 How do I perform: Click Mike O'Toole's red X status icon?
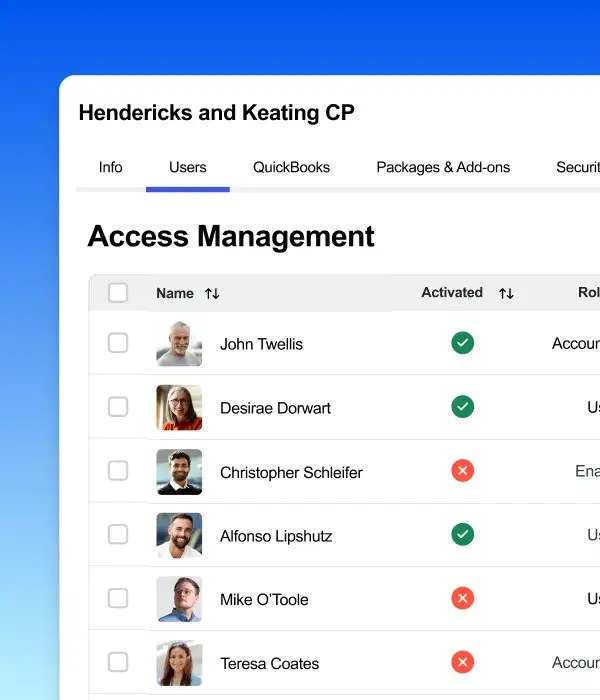pos(462,598)
